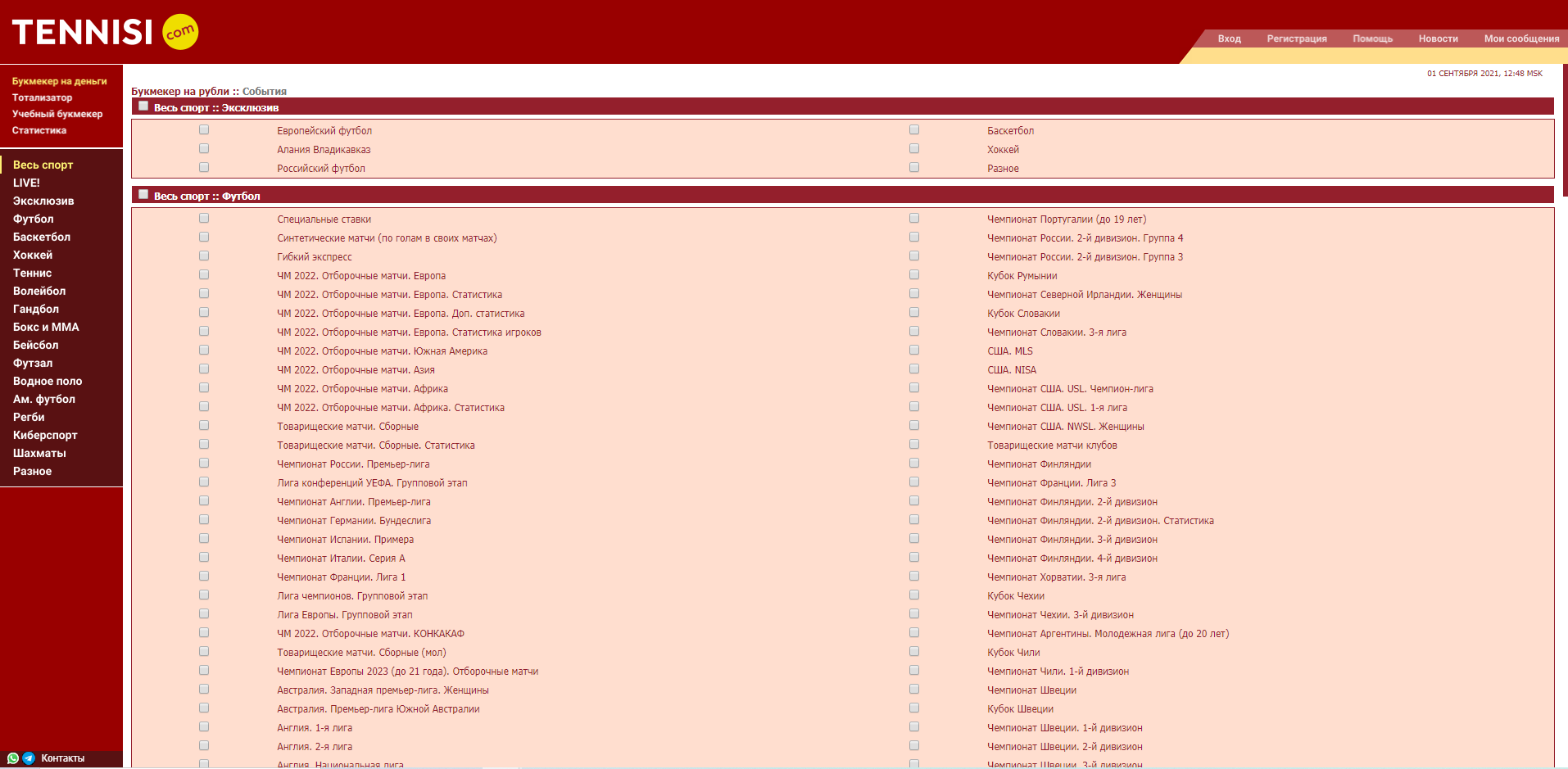Screen dimensions: 1568x769
Task: Open the Тотализатор link
Action: [x=42, y=97]
